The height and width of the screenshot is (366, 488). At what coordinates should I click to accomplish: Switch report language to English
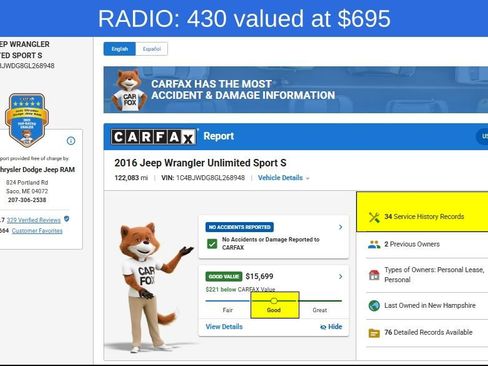120,49
